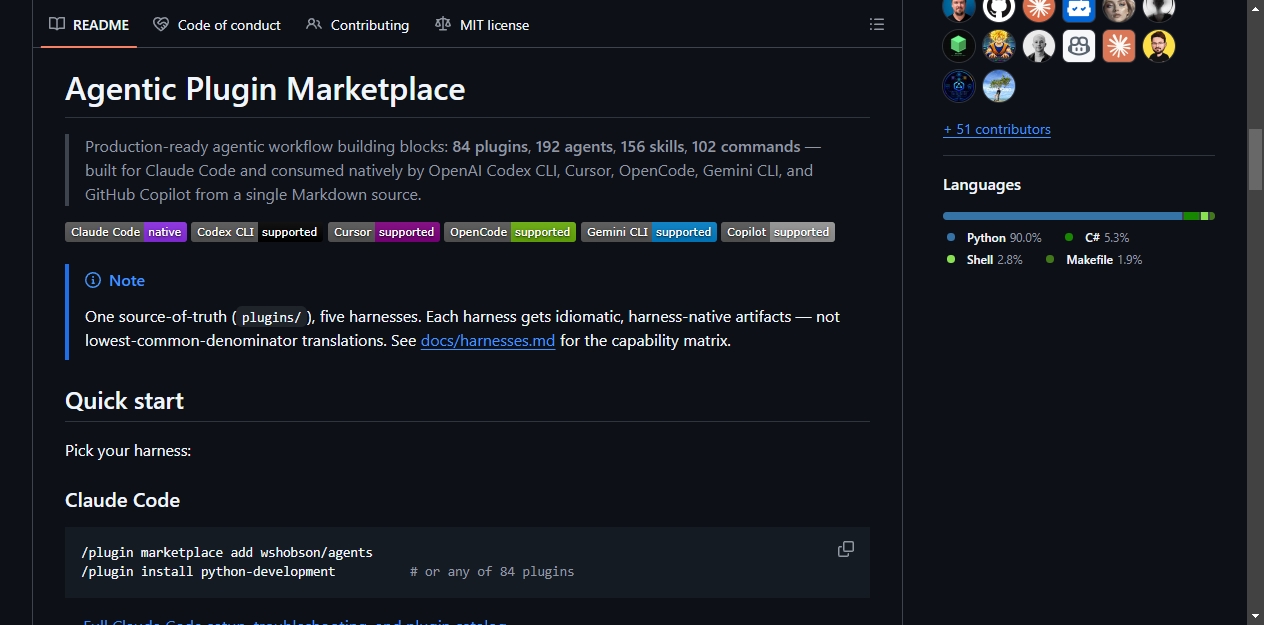This screenshot has height=625, width=1264.
Task: Click the vertical scrollbar thumb
Action: pyautogui.click(x=1255, y=159)
